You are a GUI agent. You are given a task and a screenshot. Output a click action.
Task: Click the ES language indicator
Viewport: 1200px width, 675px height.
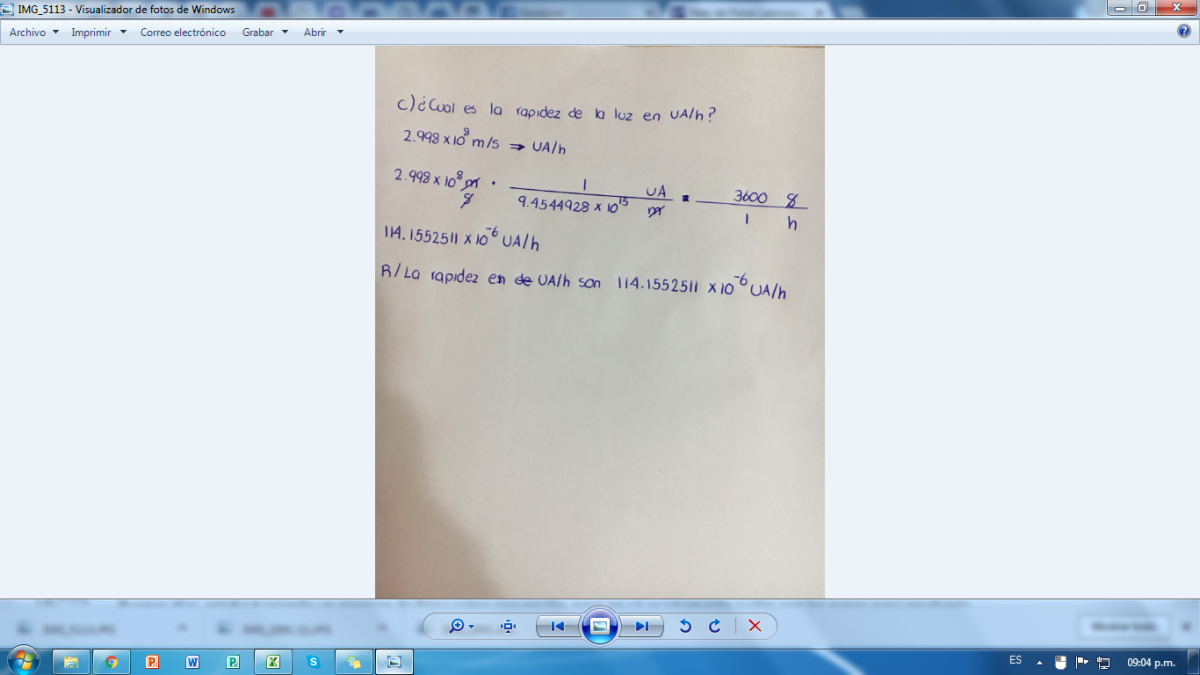[x=1015, y=661]
